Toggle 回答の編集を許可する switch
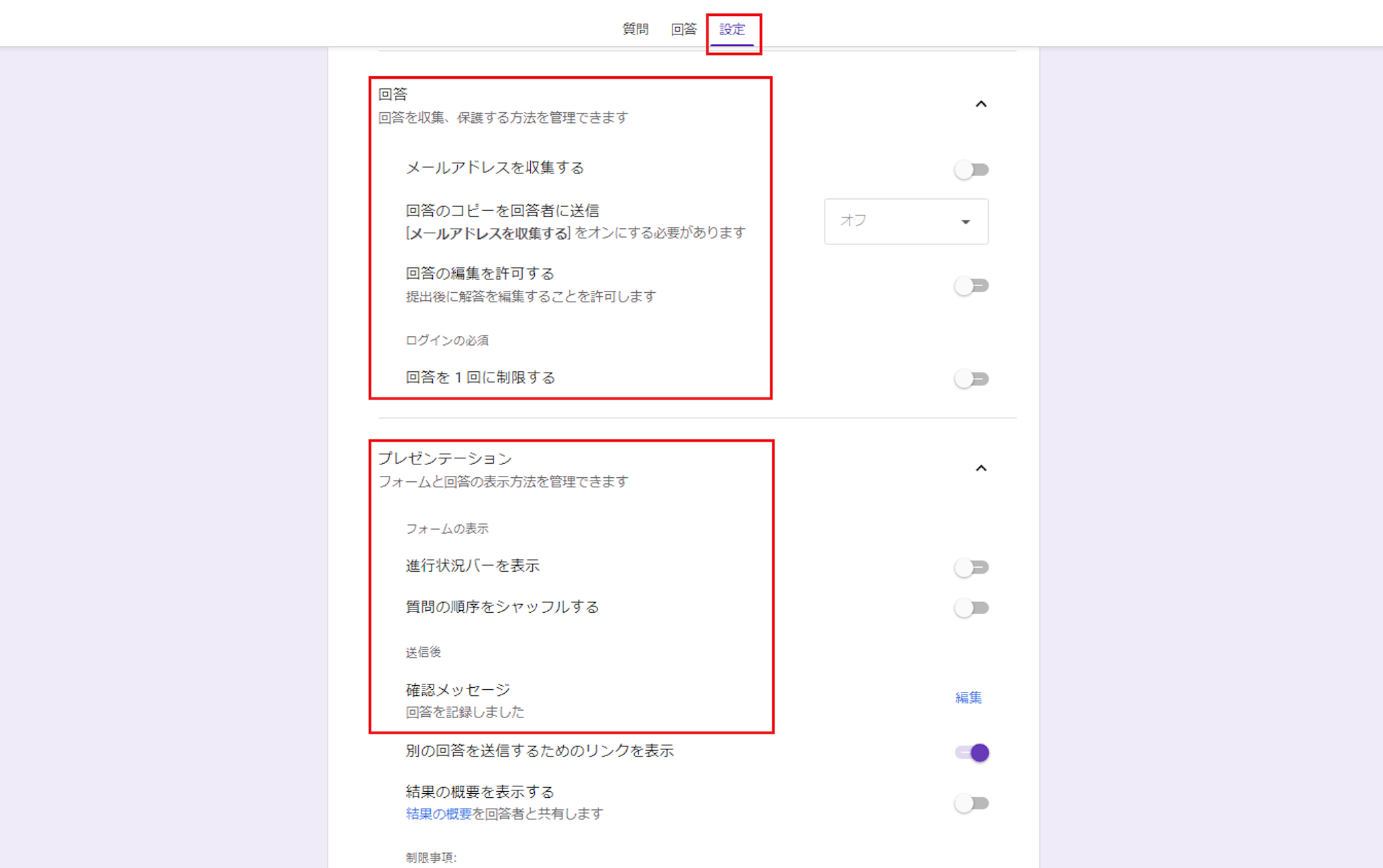Image resolution: width=1383 pixels, height=868 pixels. point(971,286)
